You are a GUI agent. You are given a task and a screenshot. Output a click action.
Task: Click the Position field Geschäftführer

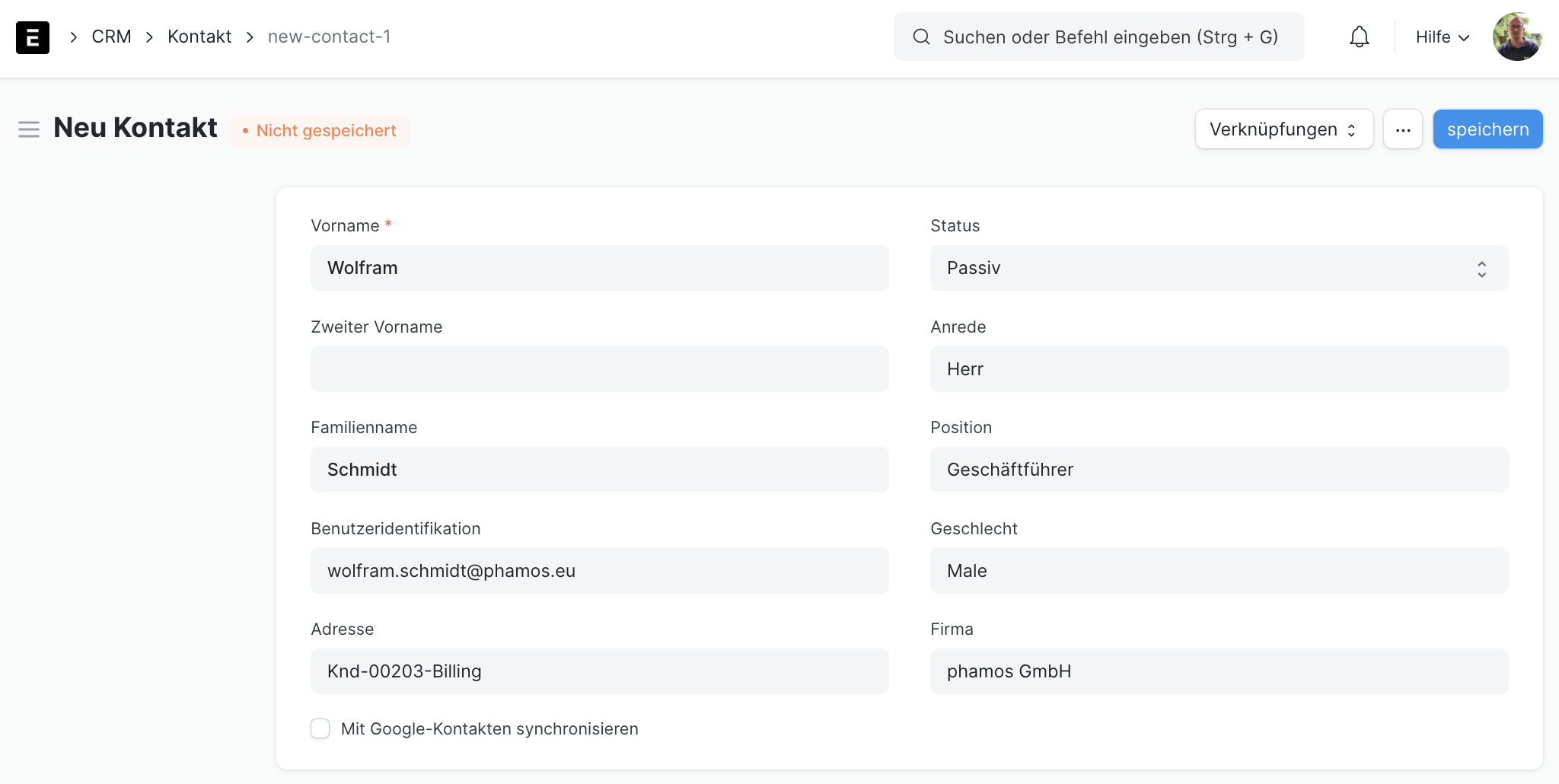point(1218,470)
